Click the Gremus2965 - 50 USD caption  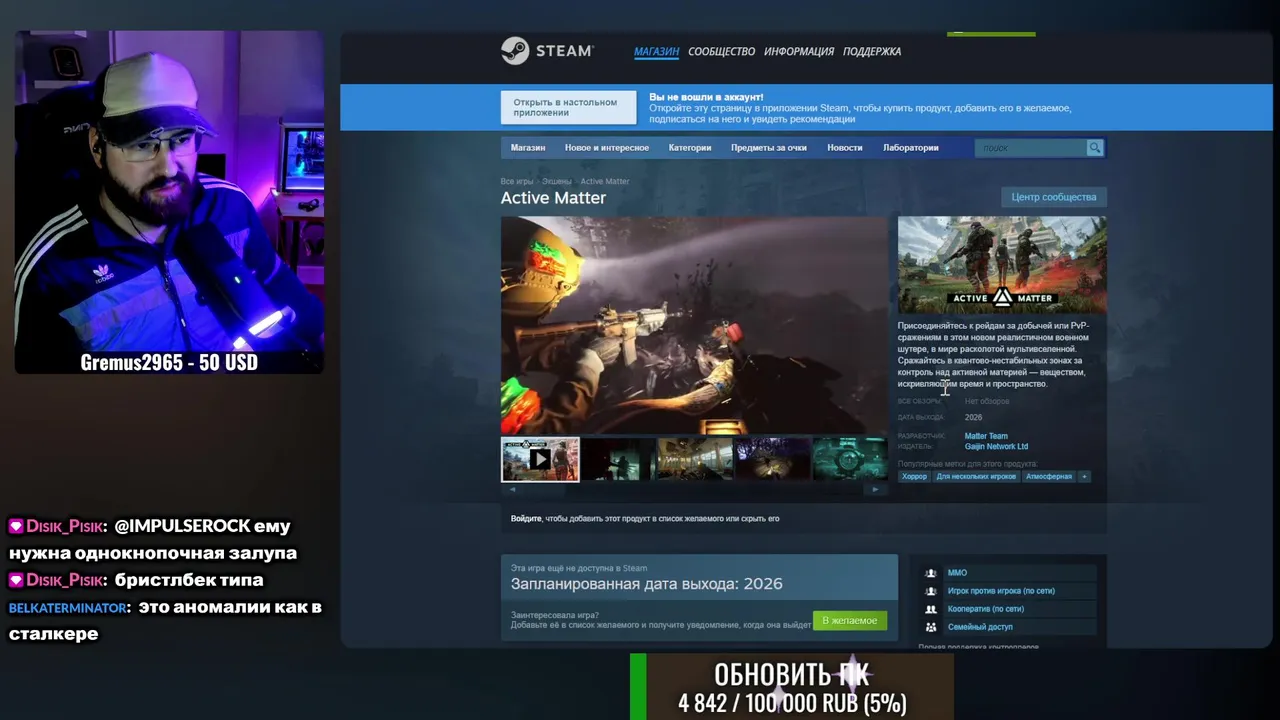point(169,362)
